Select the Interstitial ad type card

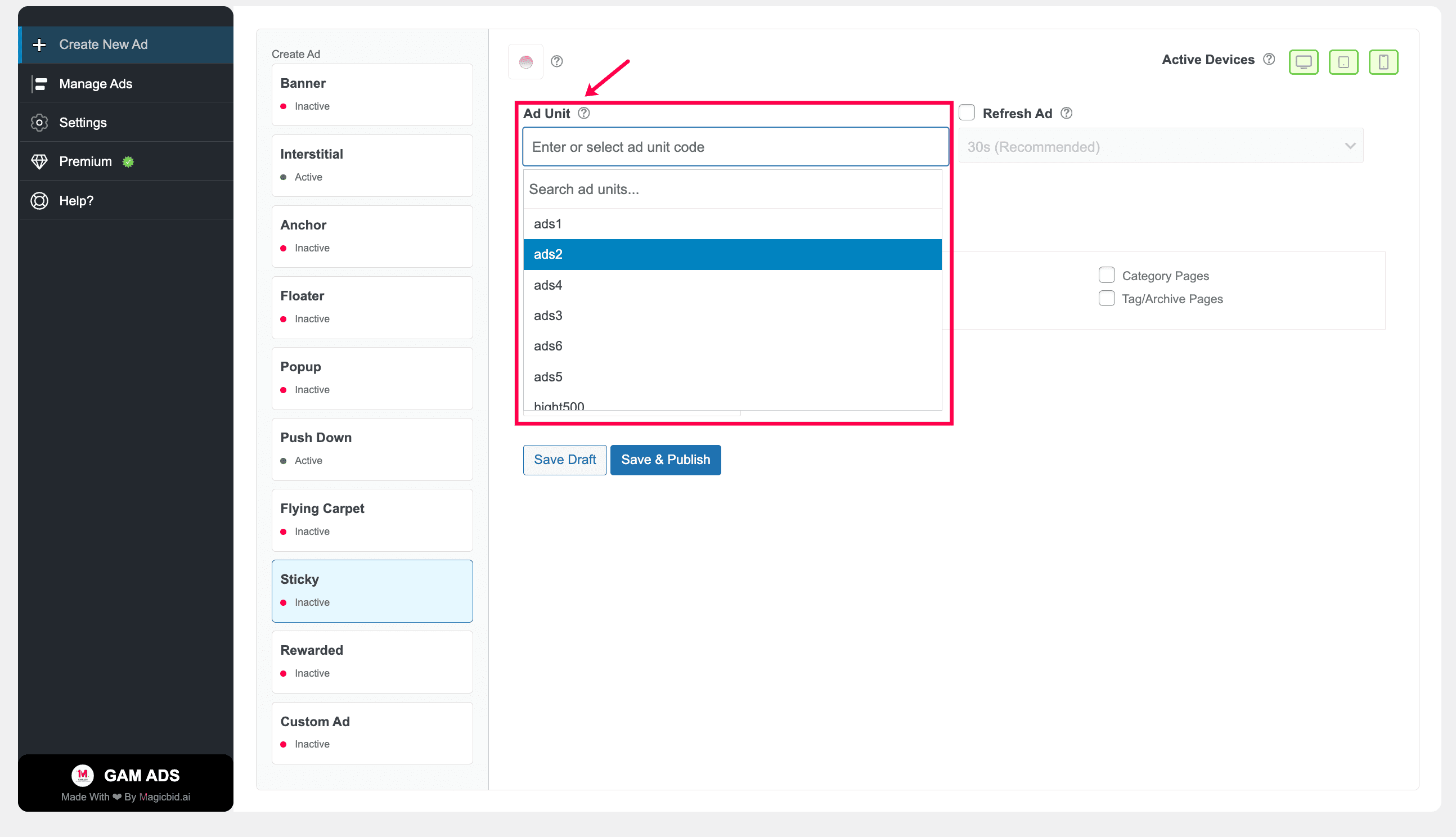[372, 165]
